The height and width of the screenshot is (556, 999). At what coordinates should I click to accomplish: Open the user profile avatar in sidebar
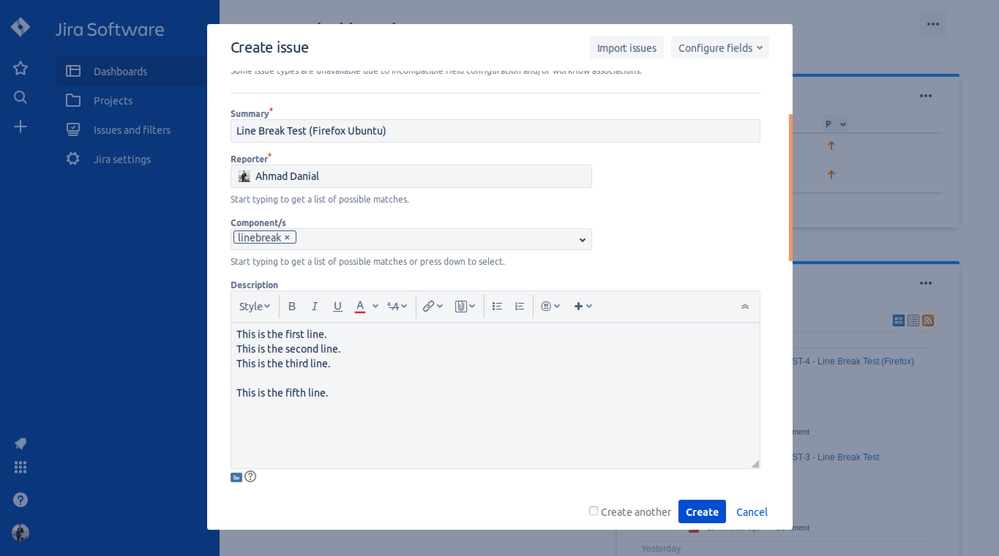[20, 532]
